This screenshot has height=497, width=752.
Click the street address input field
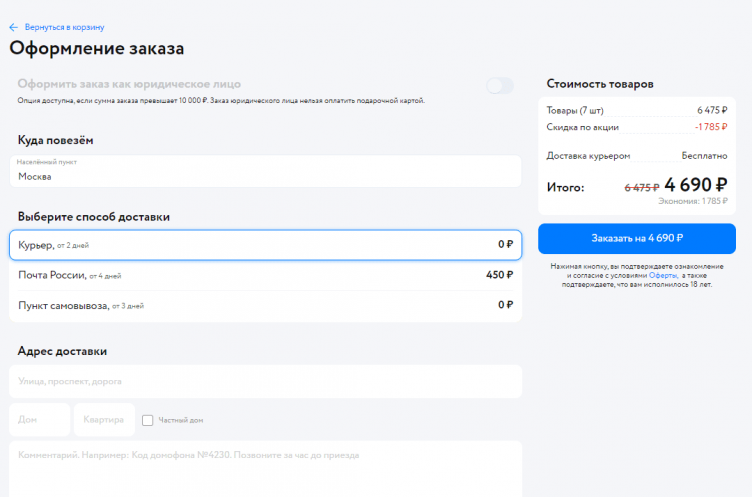[x=265, y=381]
